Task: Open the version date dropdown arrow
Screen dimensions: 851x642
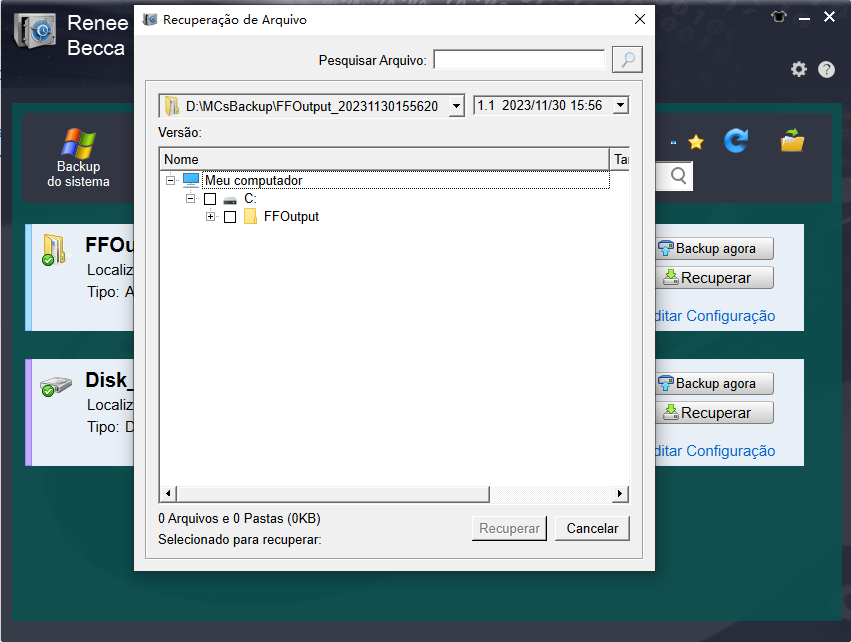Action: (621, 105)
